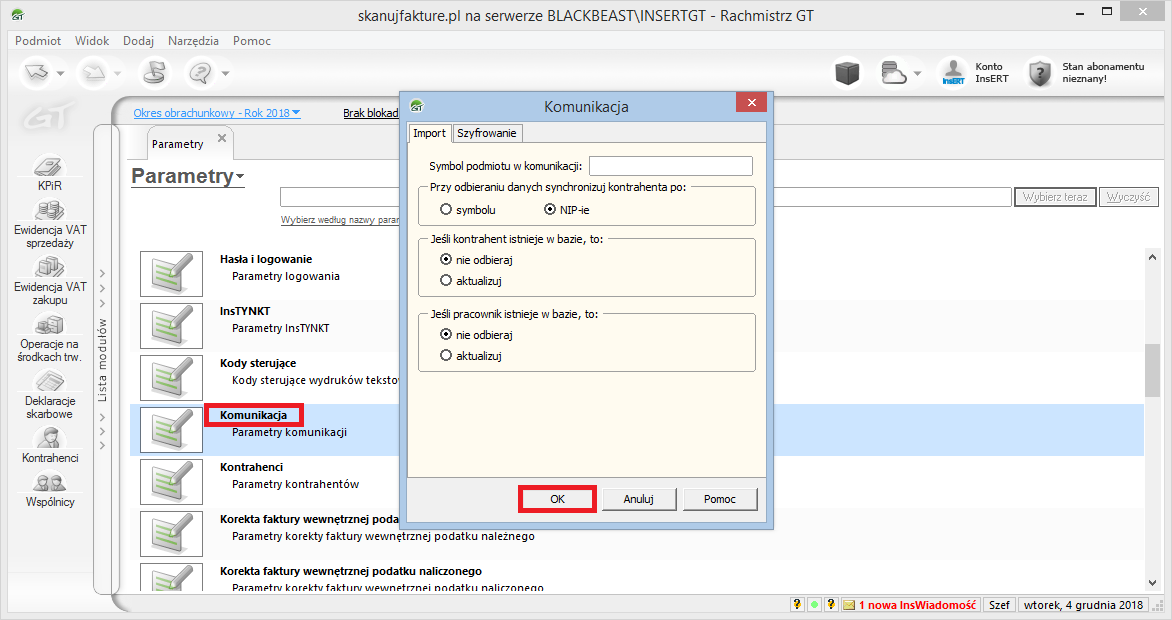Confirm settings with the OK button

tap(557, 498)
